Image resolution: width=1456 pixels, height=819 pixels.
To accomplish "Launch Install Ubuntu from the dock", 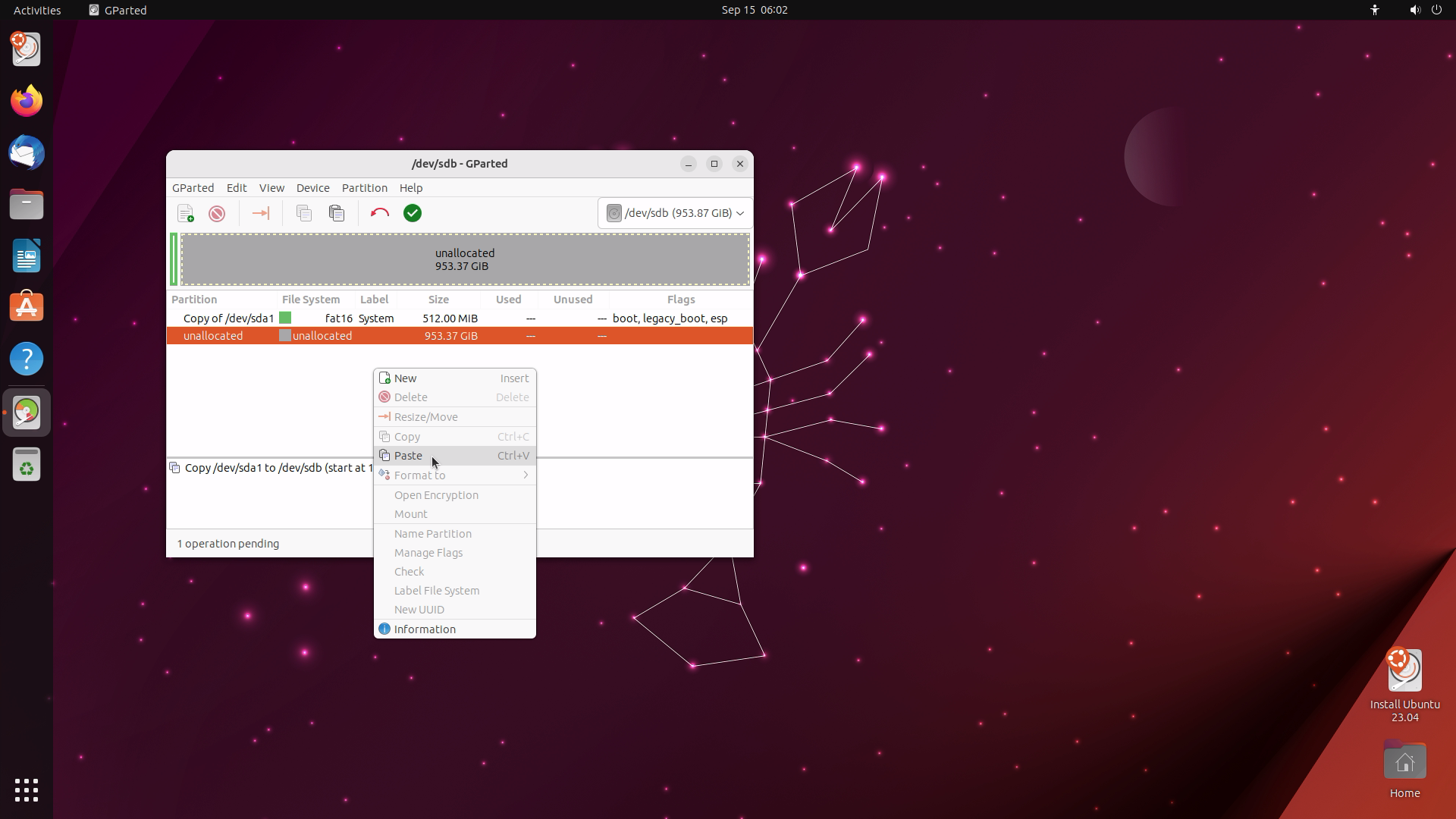I will click(x=27, y=49).
